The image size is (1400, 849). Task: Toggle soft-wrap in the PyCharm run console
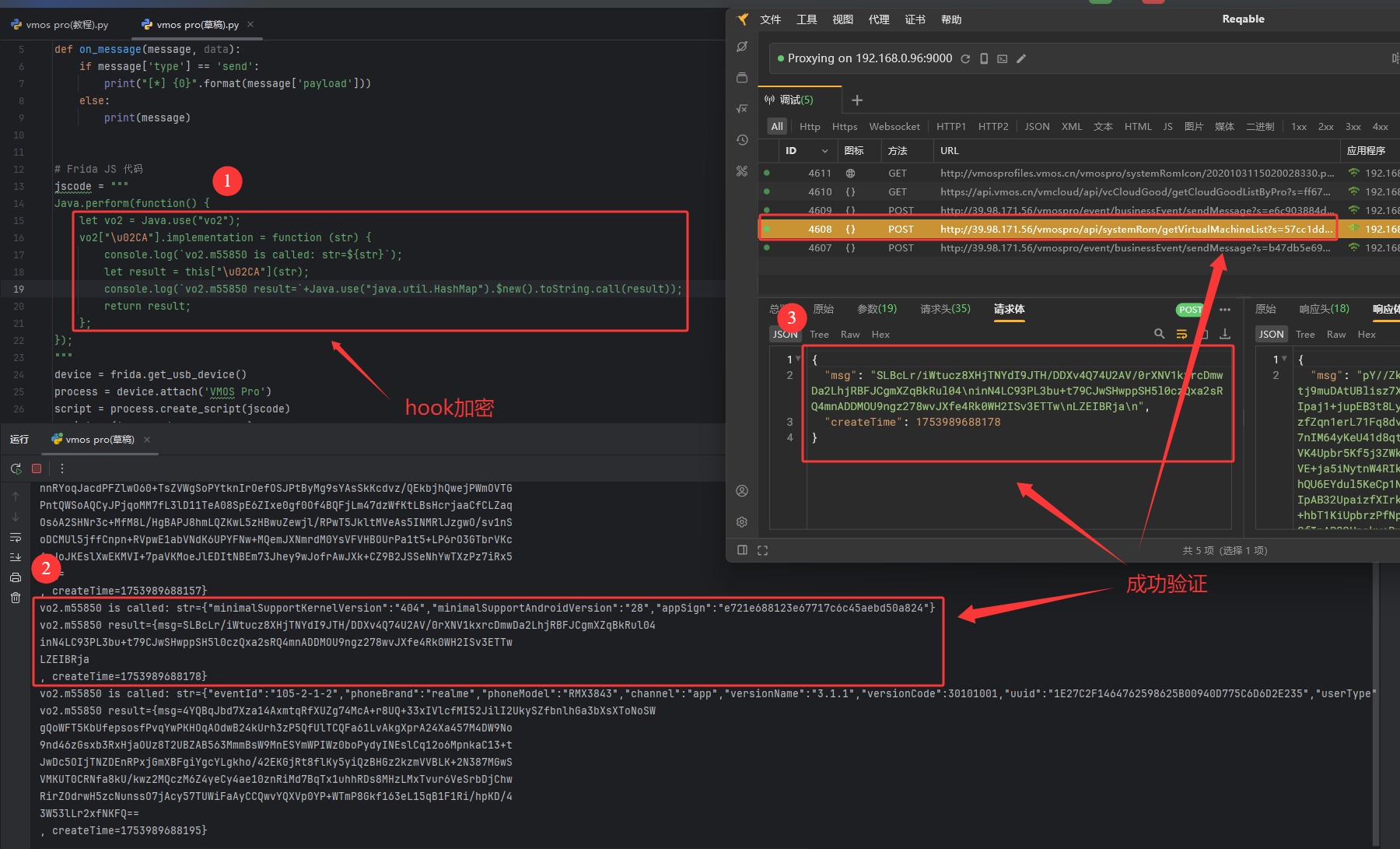pyautogui.click(x=16, y=538)
